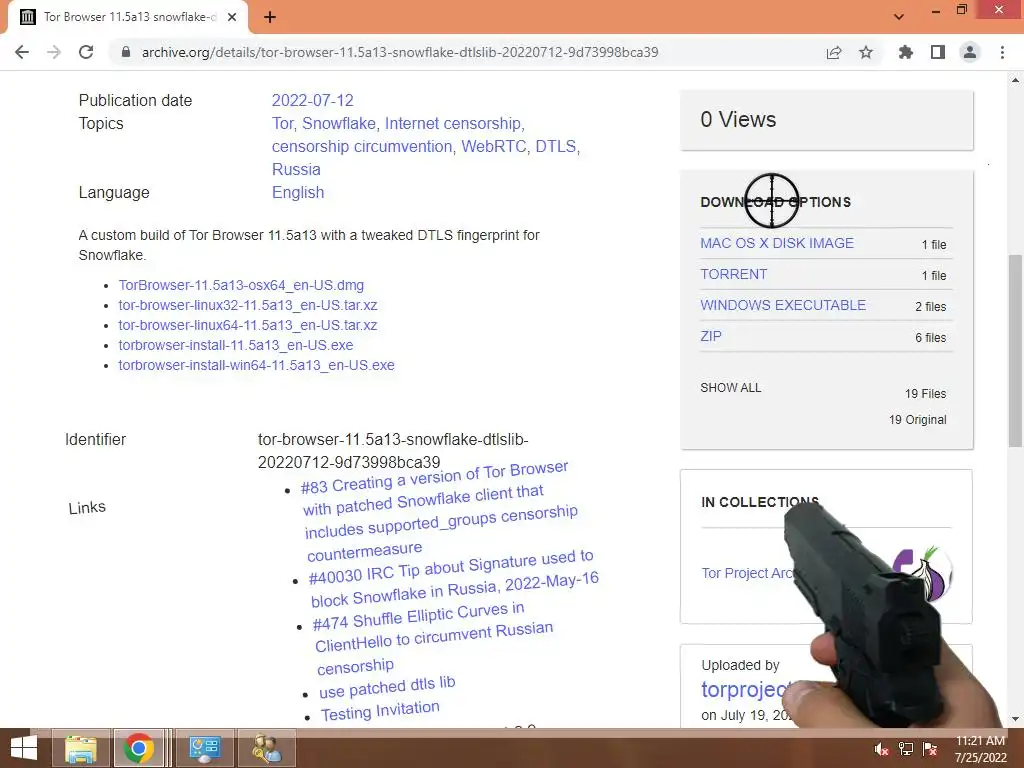1024x768 pixels.
Task: Open the #40030 IRC Tip about Signature link
Action: coord(454,579)
